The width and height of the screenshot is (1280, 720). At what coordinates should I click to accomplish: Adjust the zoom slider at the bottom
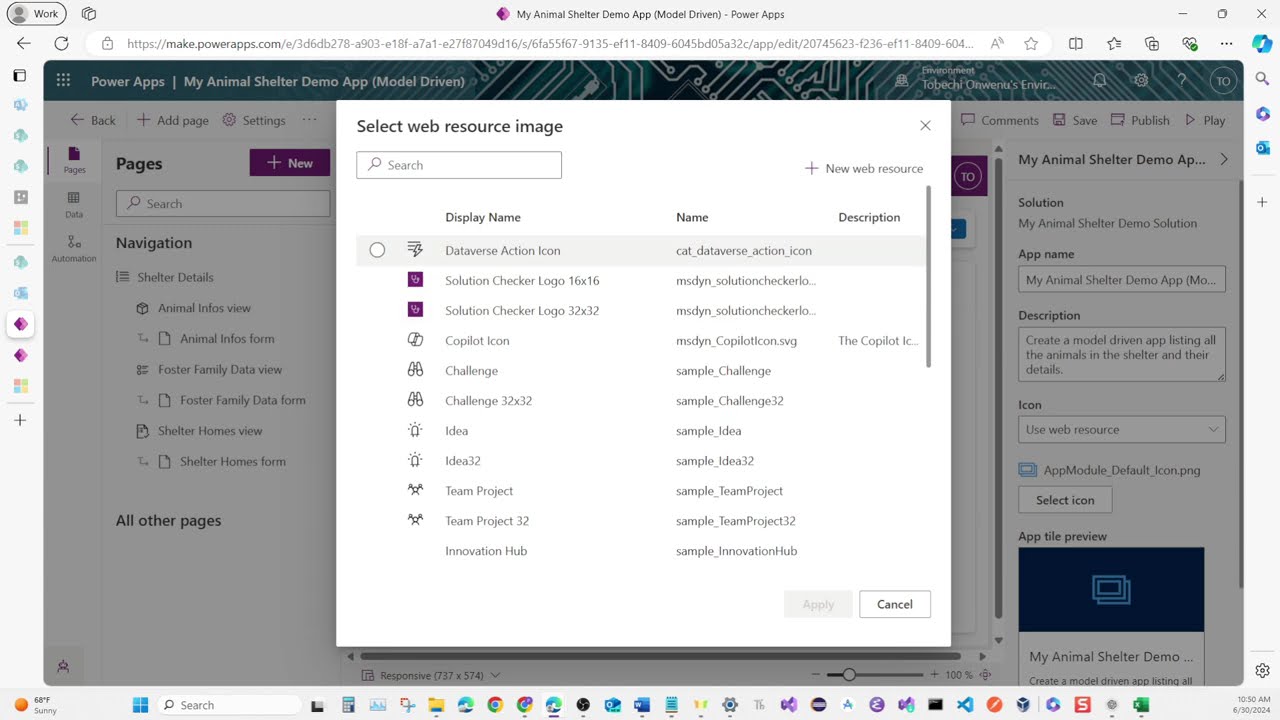pos(849,675)
